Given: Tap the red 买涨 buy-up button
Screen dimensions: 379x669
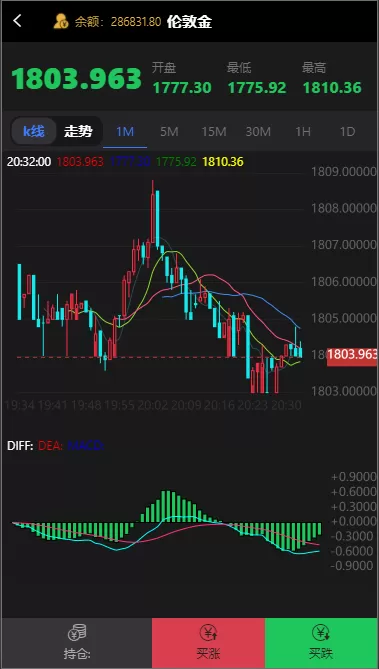Looking at the screenshot, I should pyautogui.click(x=208, y=643).
